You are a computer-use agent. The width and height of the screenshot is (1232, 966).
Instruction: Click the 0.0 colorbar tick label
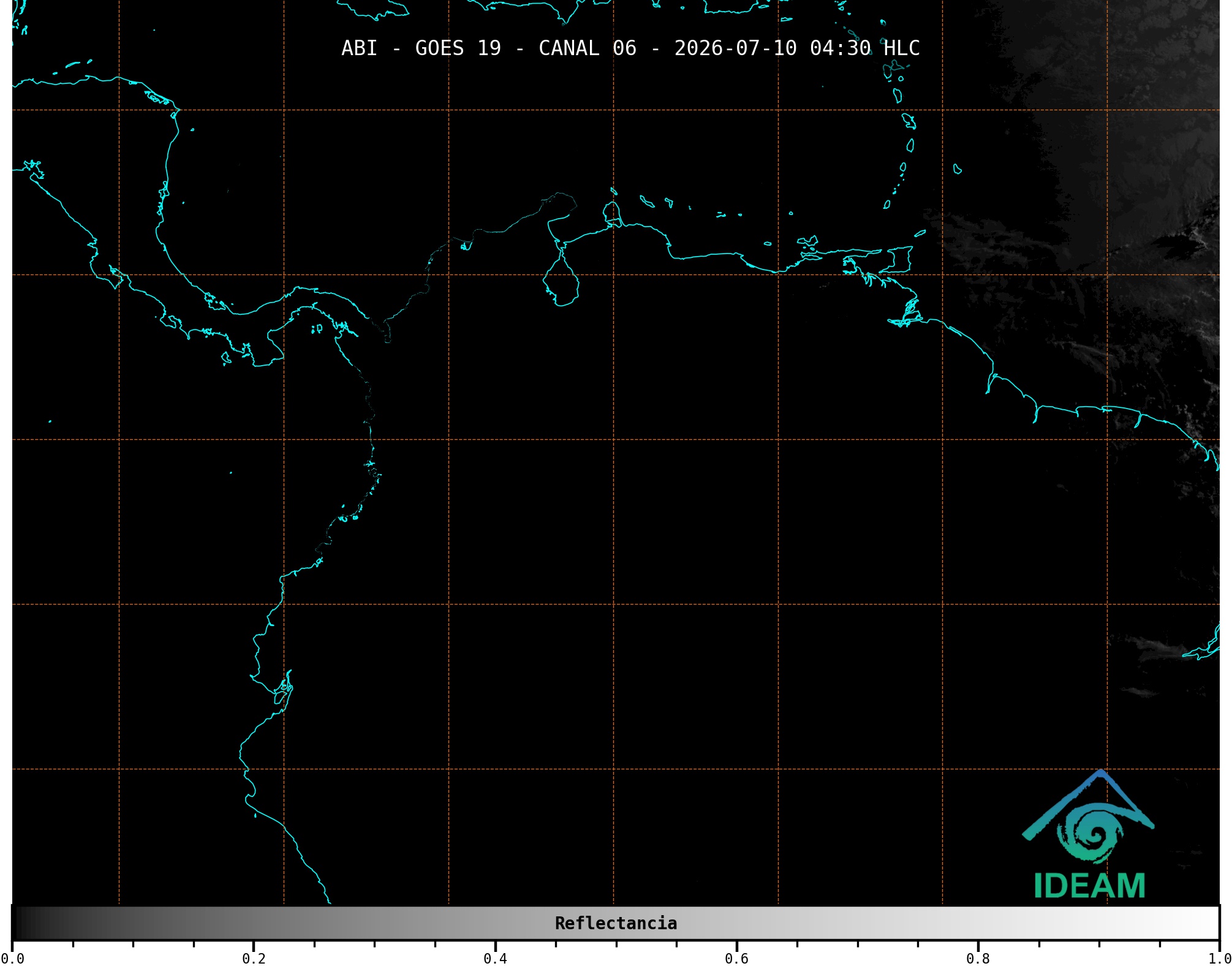point(12,959)
